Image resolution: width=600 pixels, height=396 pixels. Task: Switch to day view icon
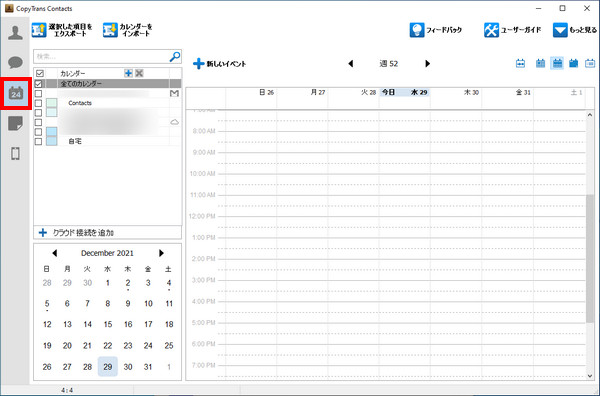coord(540,63)
